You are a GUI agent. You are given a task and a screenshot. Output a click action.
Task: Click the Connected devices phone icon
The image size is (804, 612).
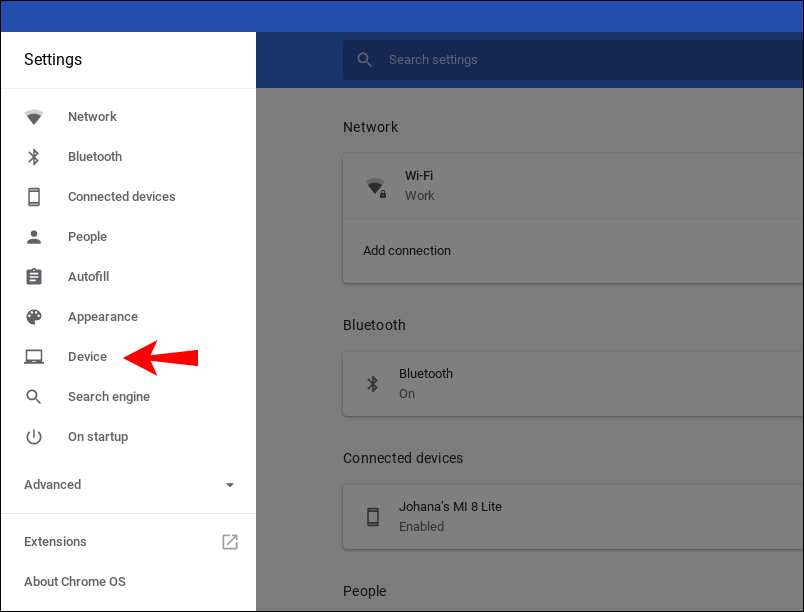coord(34,197)
